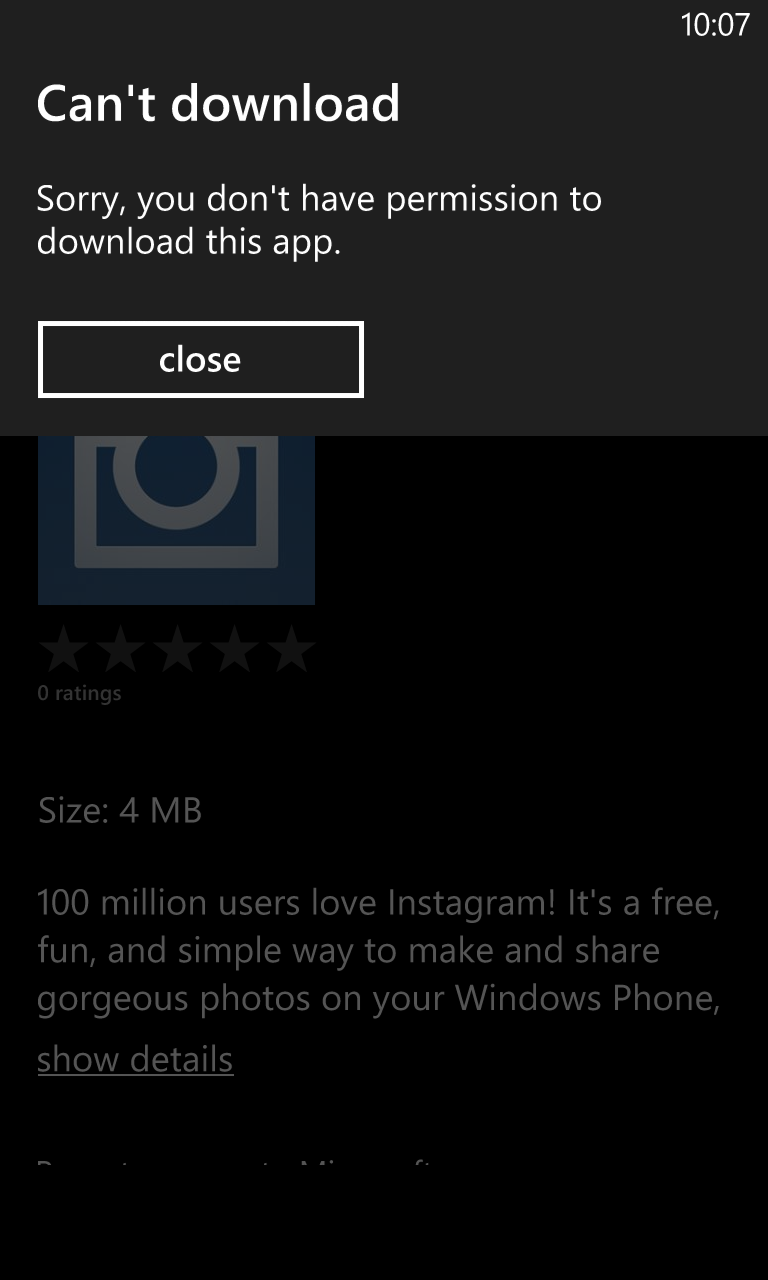Tap the permission error message text

click(x=319, y=220)
